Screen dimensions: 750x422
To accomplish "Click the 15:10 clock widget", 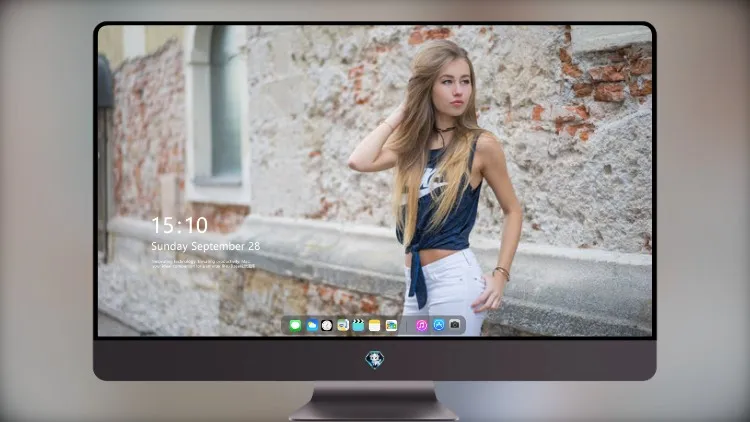I will pyautogui.click(x=179, y=225).
